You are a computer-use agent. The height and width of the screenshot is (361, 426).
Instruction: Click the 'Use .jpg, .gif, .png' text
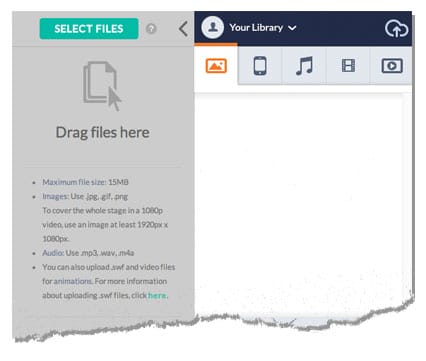99,196
